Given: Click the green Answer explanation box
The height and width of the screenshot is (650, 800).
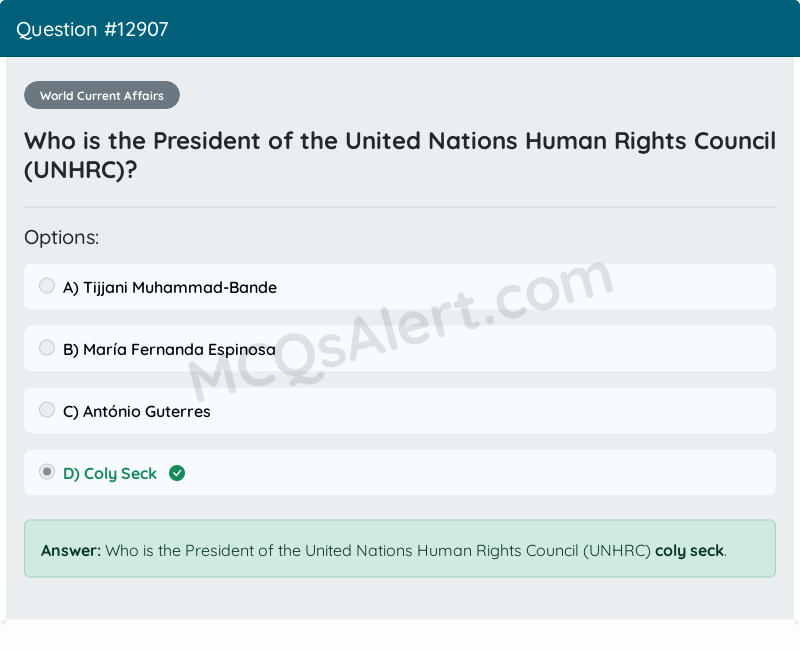Looking at the screenshot, I should click(400, 548).
